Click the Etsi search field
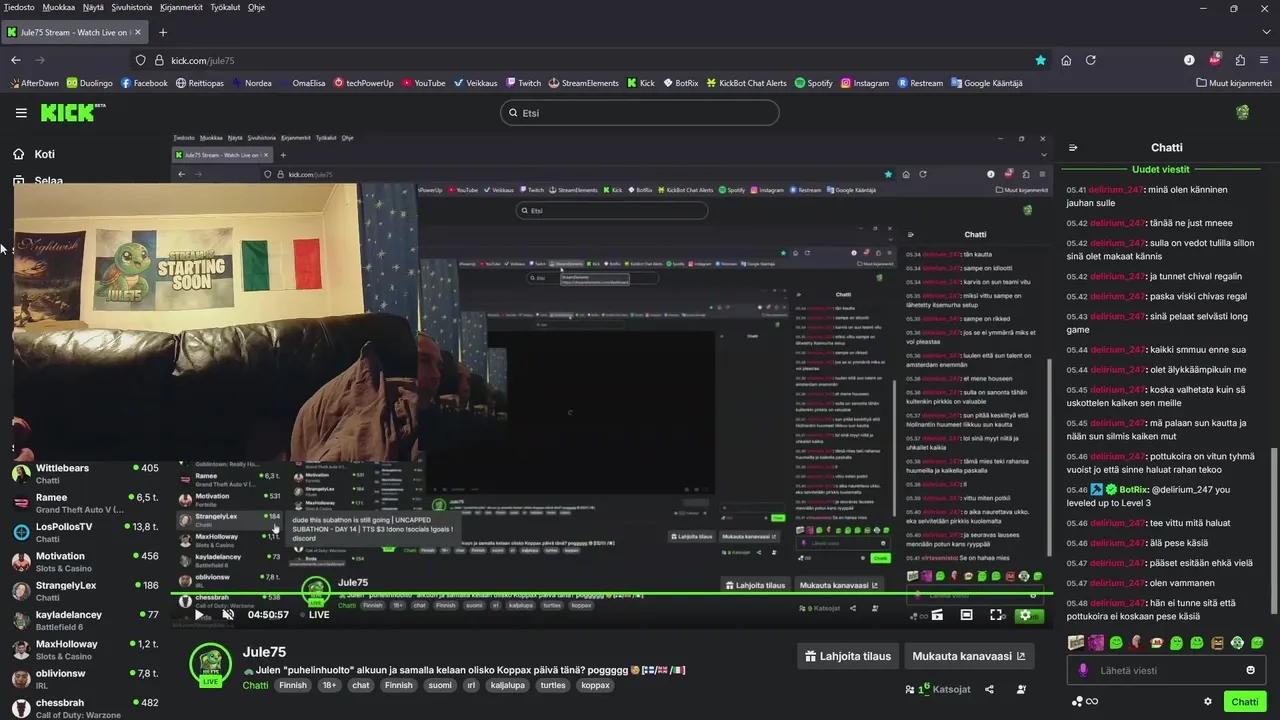This screenshot has height=720, width=1280. 640,113
